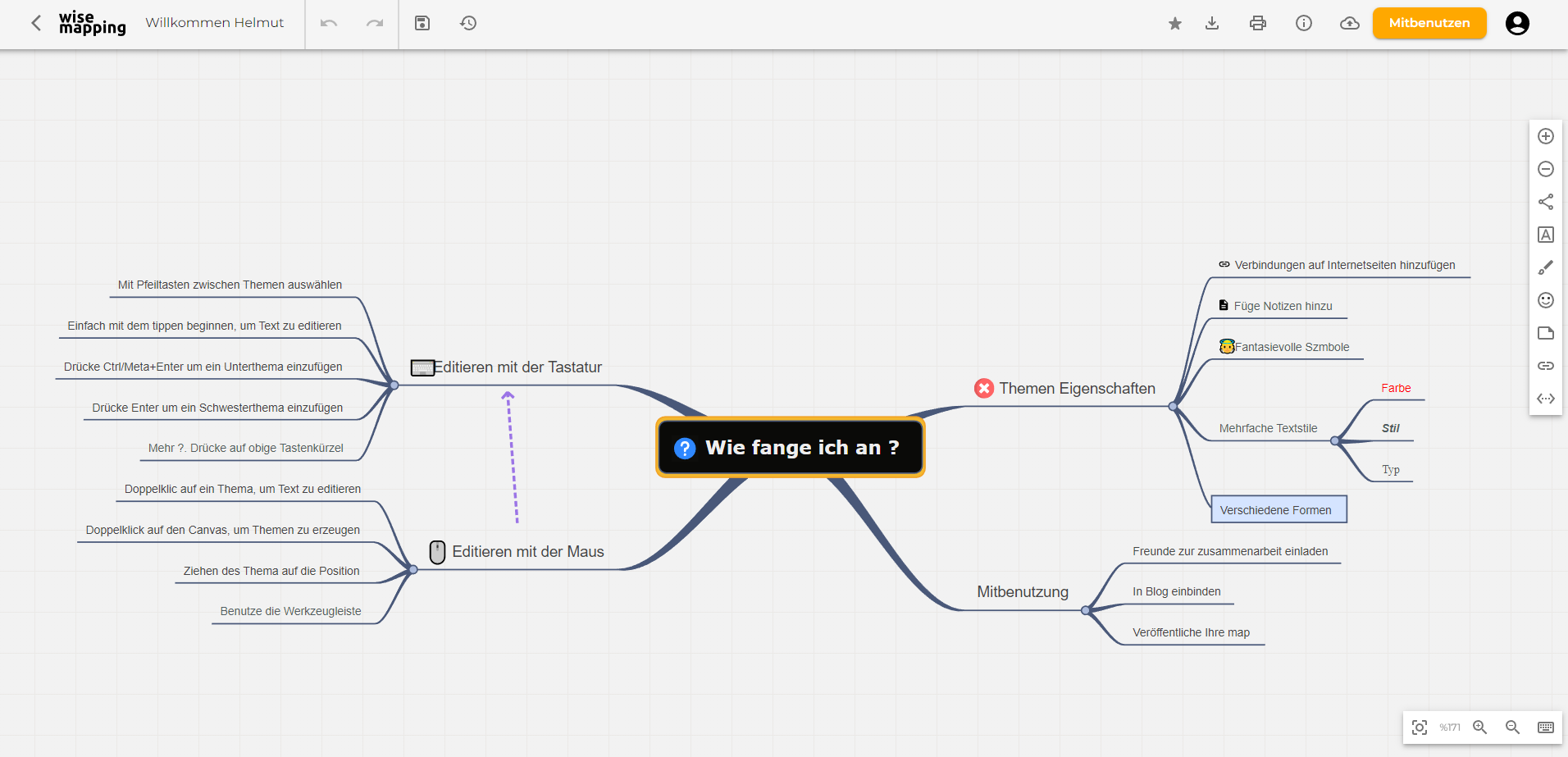1568x757 pixels.
Task: Star this map as favorite
Action: 1175,23
